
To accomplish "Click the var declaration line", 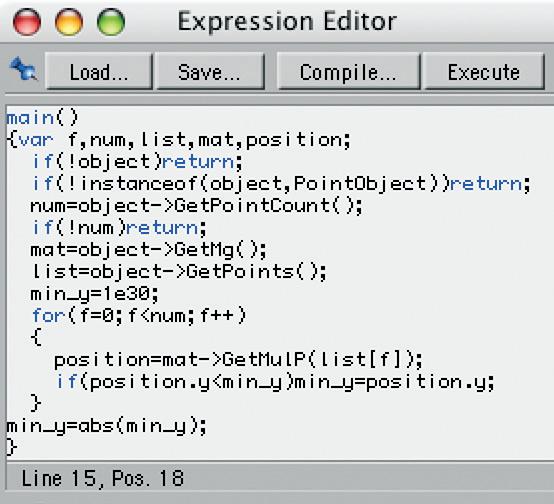I will [x=179, y=140].
